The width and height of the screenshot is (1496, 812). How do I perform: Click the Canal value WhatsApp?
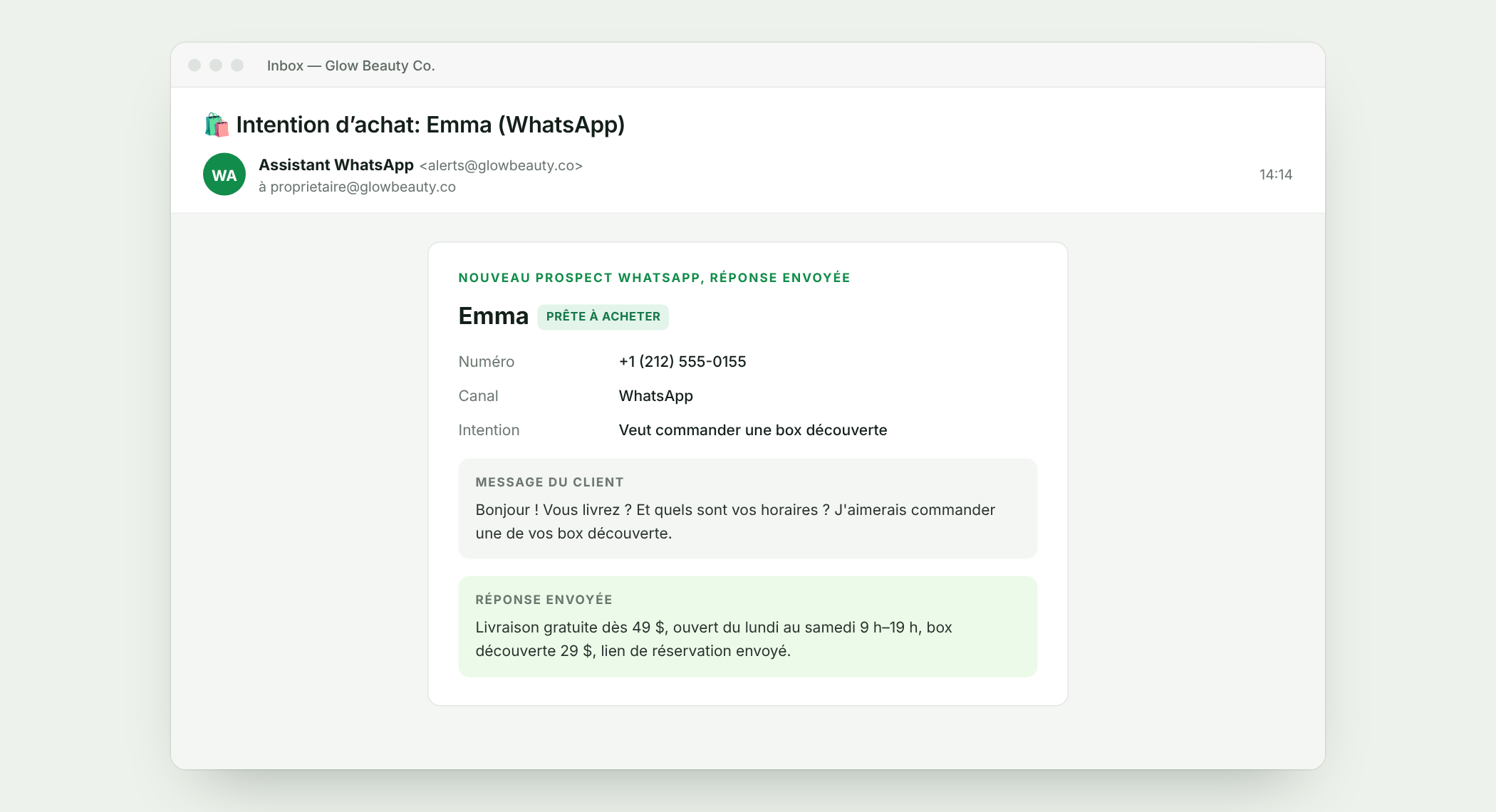click(655, 395)
